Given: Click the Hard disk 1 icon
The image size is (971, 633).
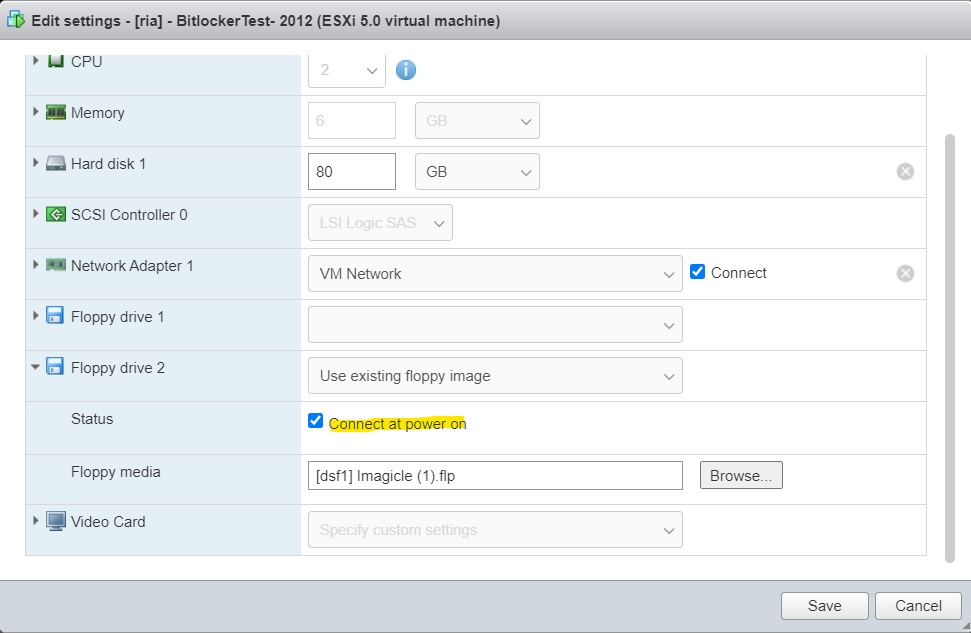Looking at the screenshot, I should 56,164.
